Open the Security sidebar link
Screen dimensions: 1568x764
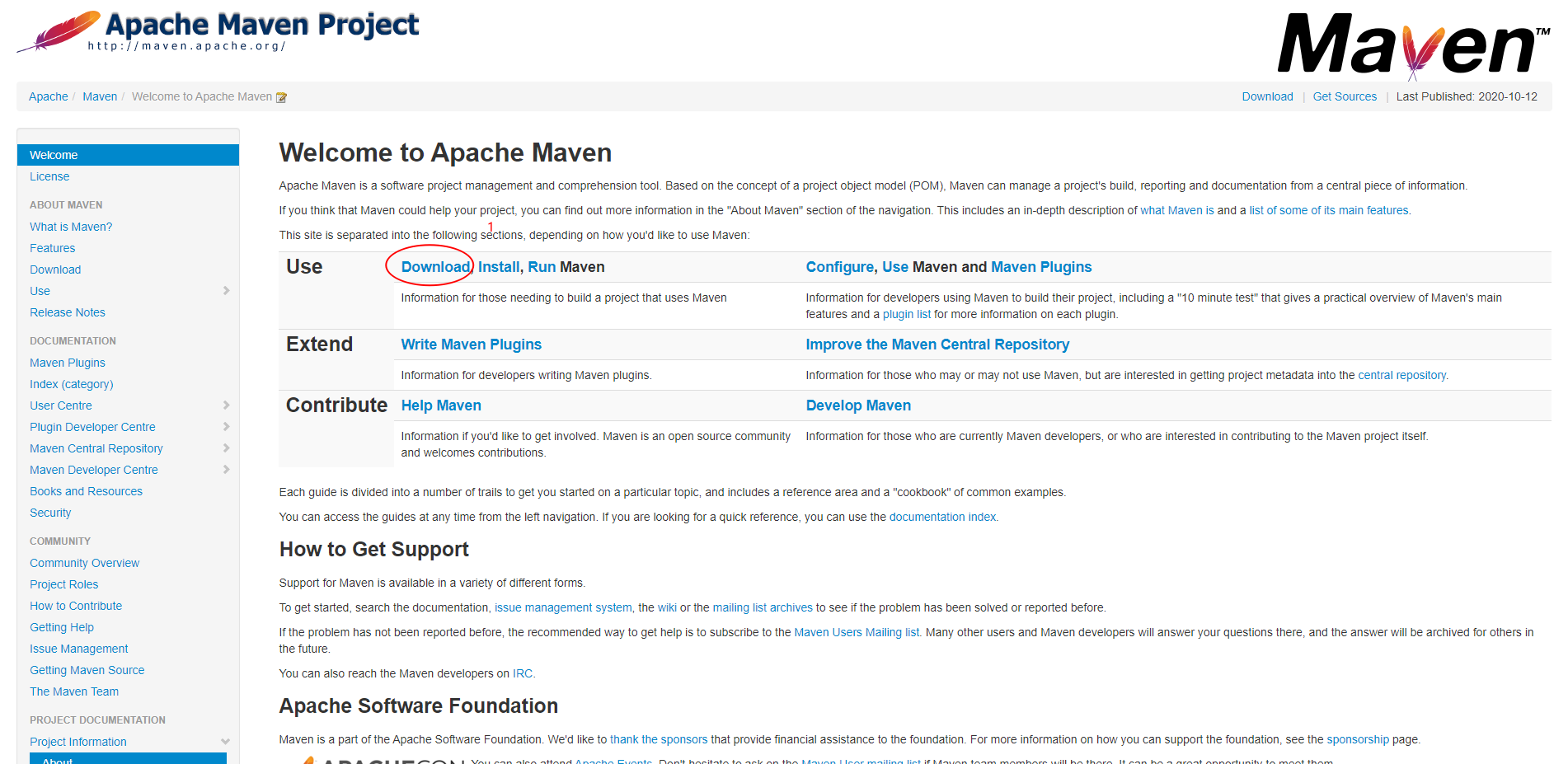pos(50,513)
